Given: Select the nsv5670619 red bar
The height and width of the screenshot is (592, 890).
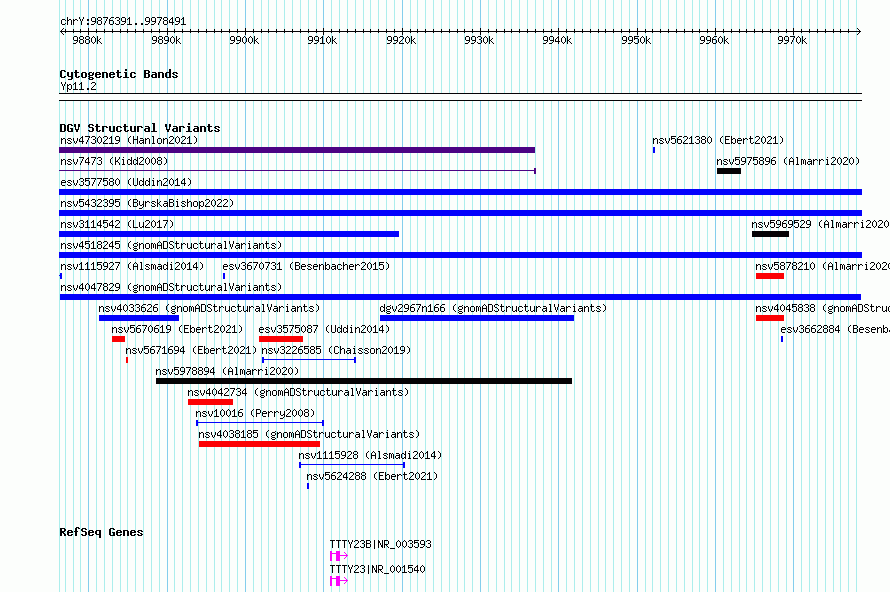Looking at the screenshot, I should pyautogui.click(x=118, y=339).
